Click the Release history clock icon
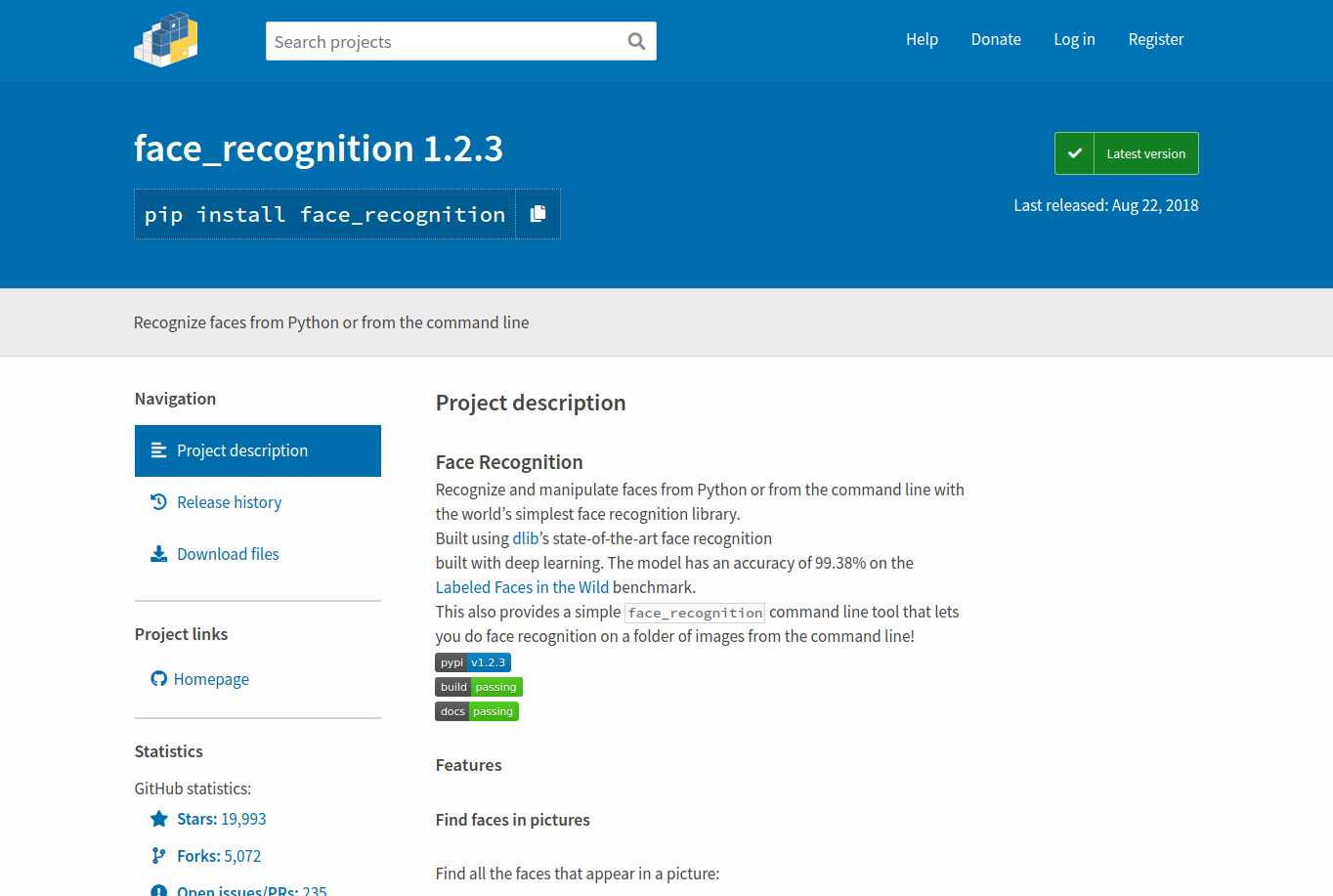The width and height of the screenshot is (1333, 896). point(158,502)
